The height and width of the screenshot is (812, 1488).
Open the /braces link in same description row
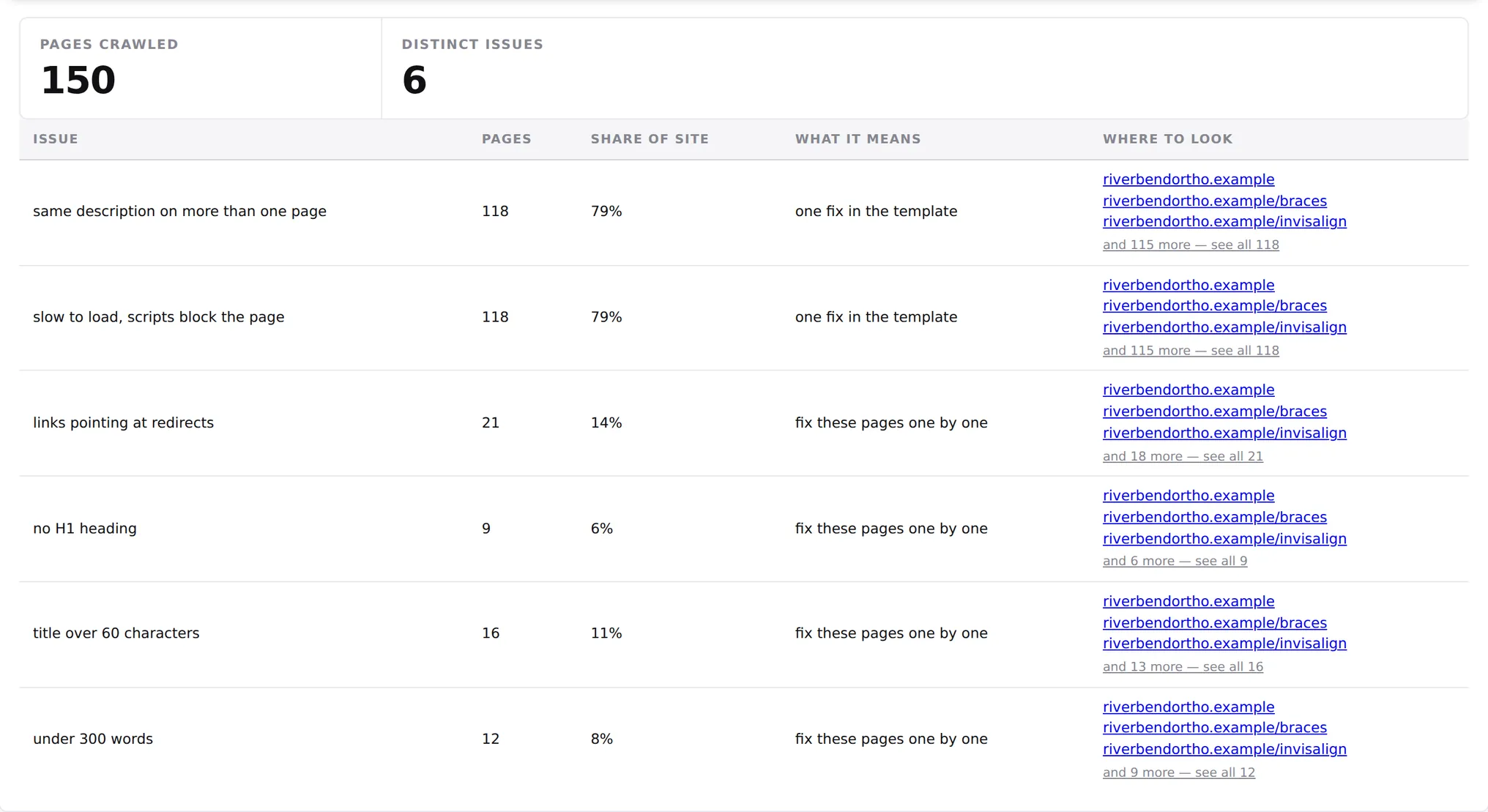click(1214, 201)
